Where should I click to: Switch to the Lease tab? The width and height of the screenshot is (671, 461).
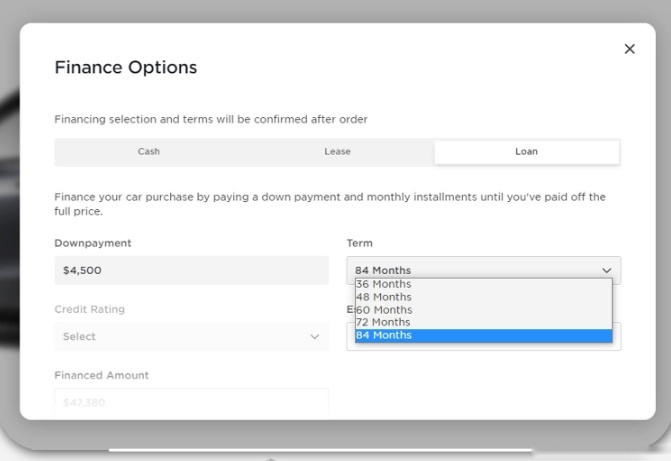[x=337, y=152]
